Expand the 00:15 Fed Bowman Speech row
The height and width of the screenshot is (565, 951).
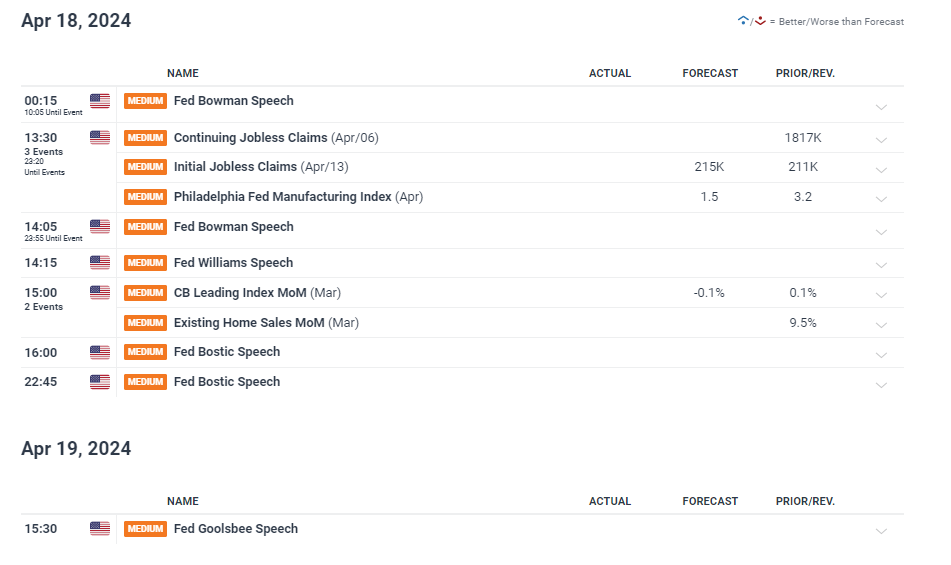[881, 107]
